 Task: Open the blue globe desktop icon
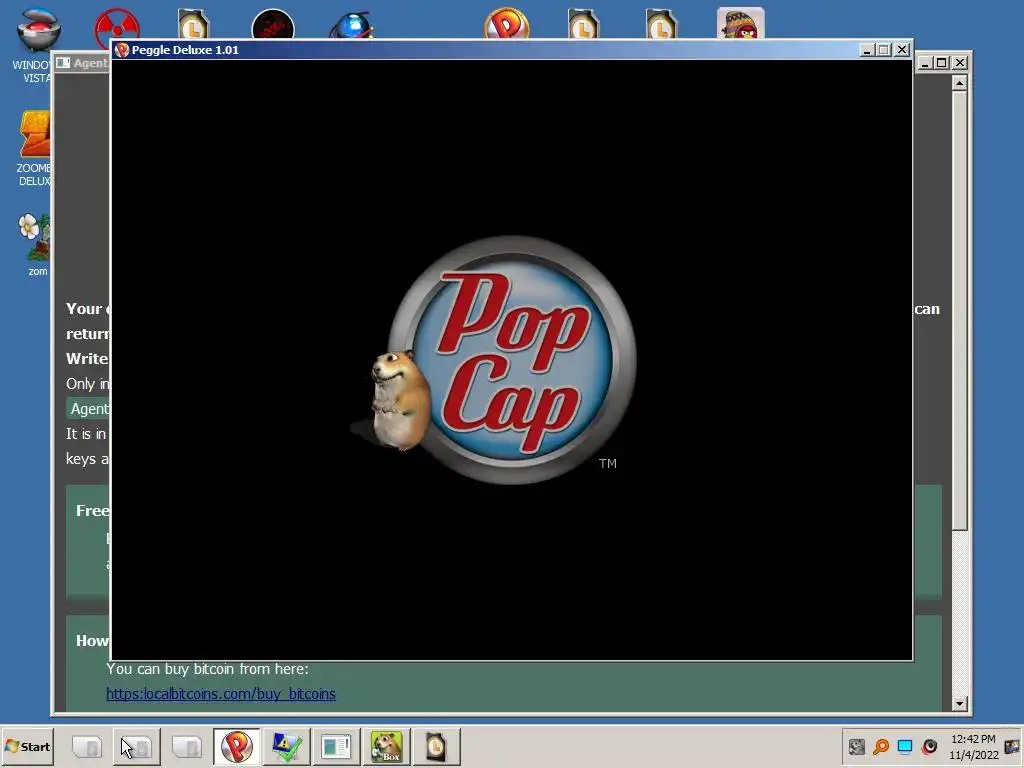351,26
